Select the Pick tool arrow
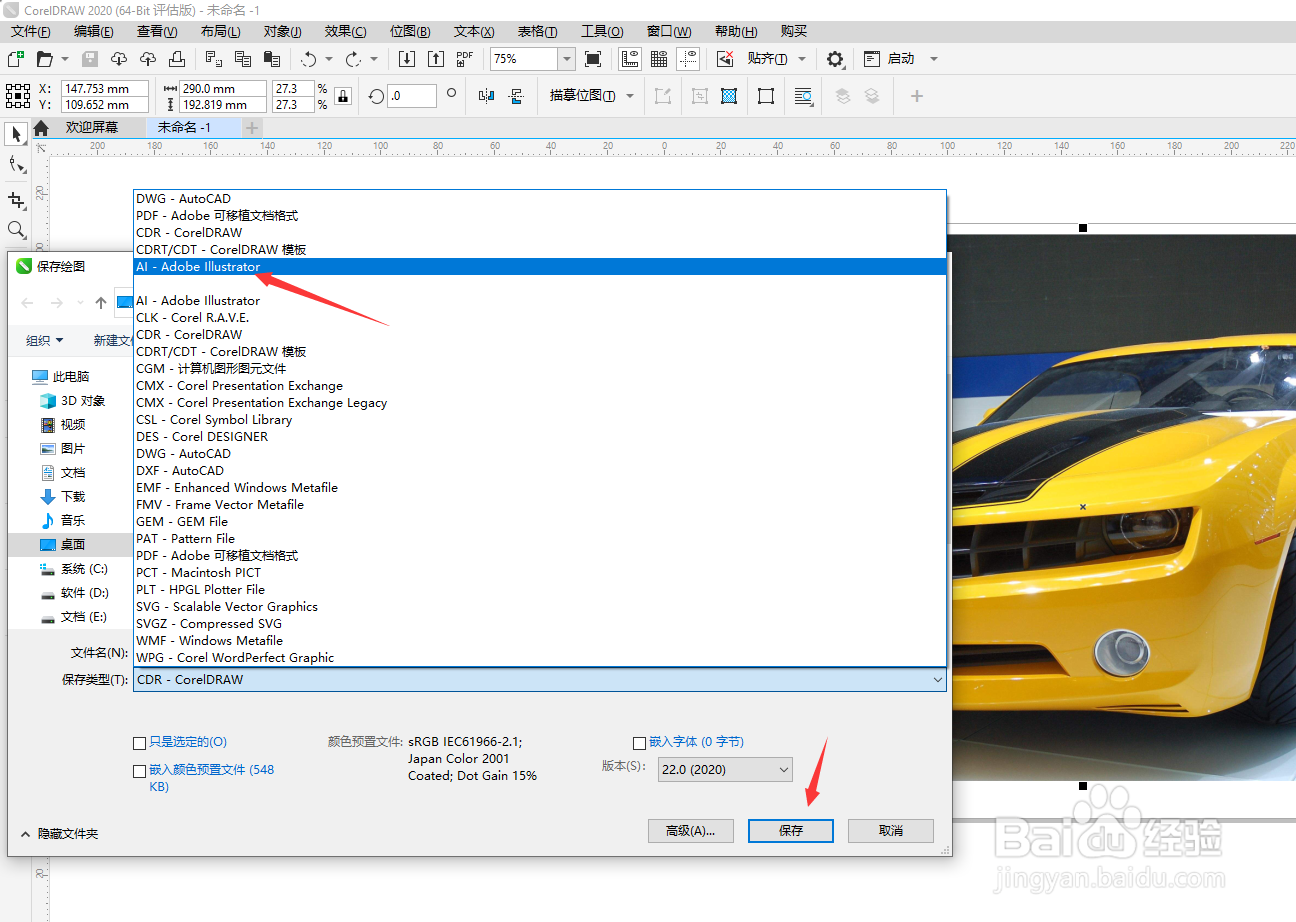The image size is (1296, 922). (x=16, y=134)
